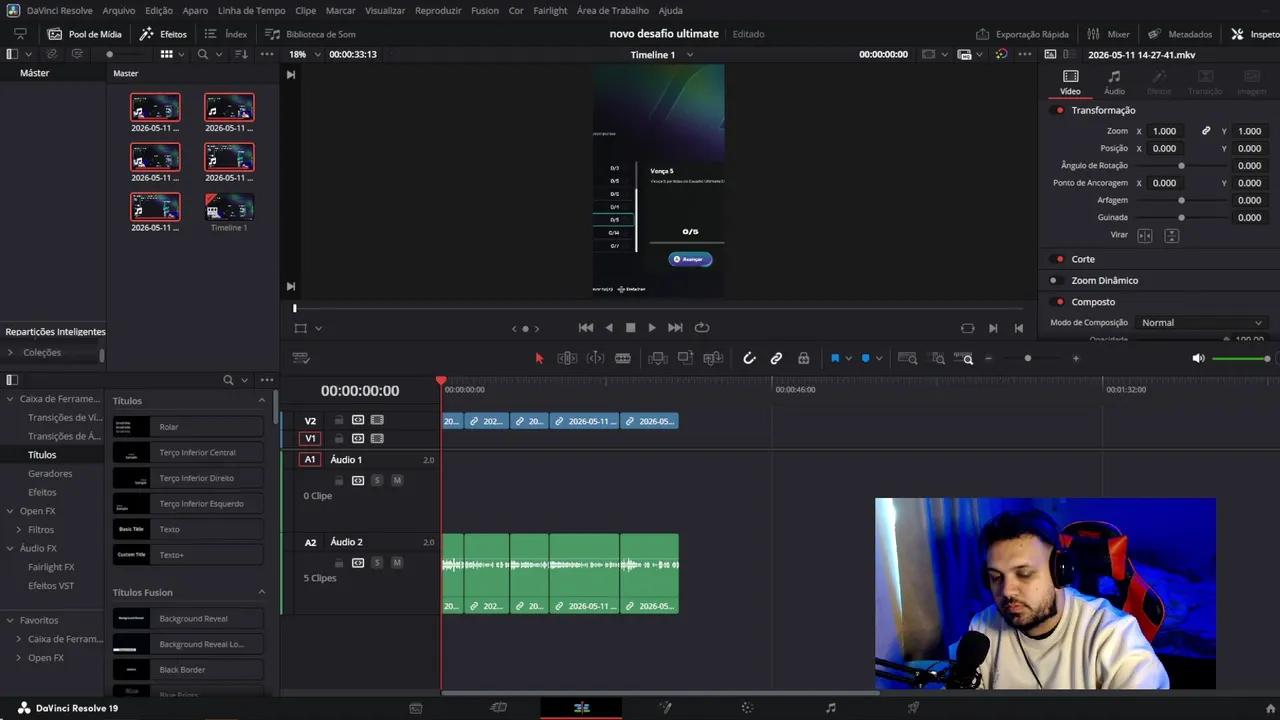Lock the V1 video track
1280x720 pixels.
click(x=339, y=438)
